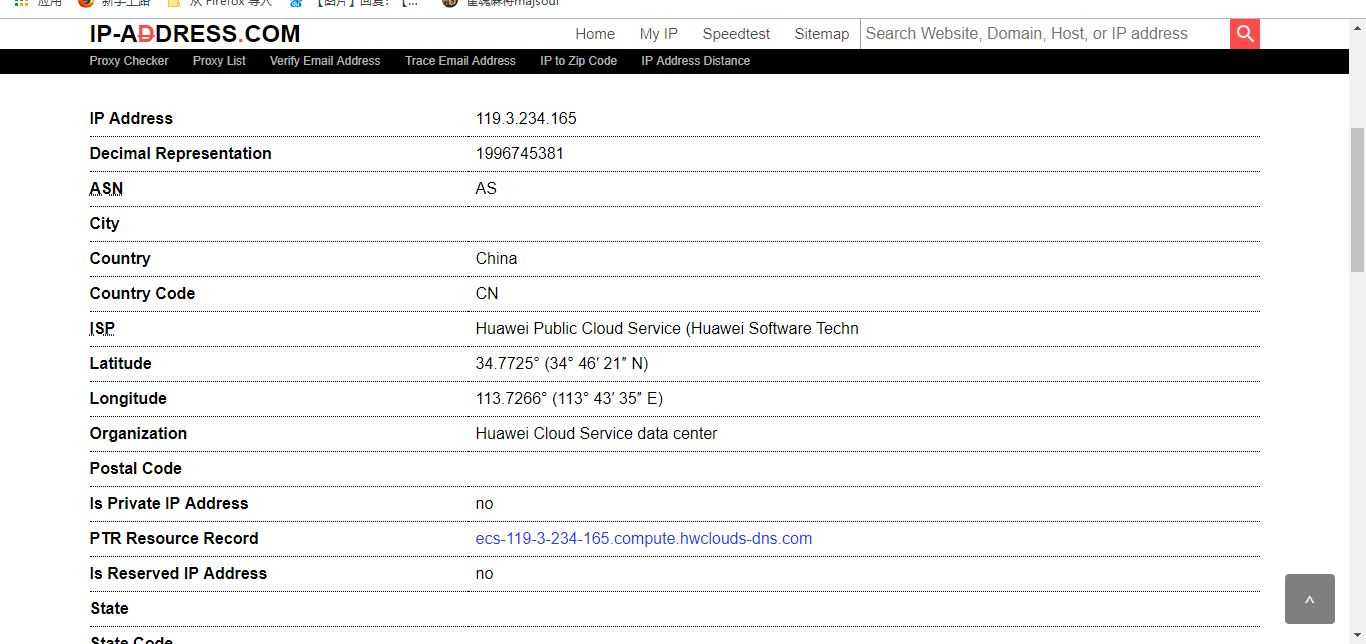Click the 'Latitude' row label

click(120, 363)
